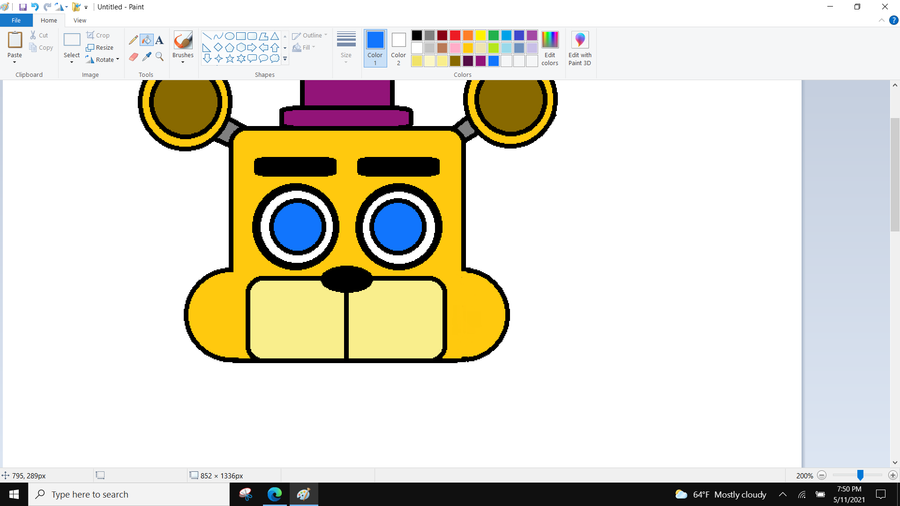The height and width of the screenshot is (506, 900).
Task: Open Edit colors dialog
Action: [549, 48]
